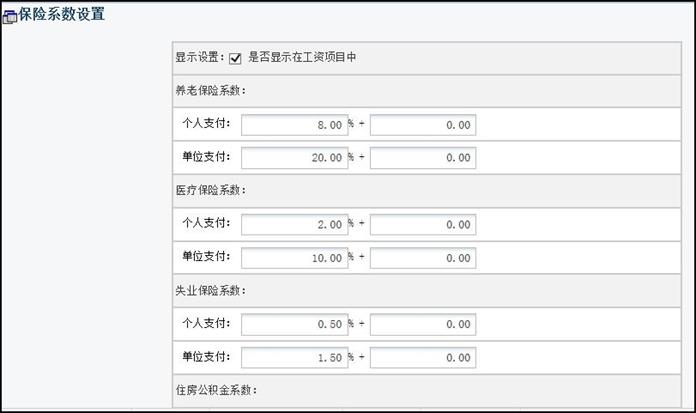
Task: Click 医疗保险 单位支付 fixed amount field
Action: [423, 258]
